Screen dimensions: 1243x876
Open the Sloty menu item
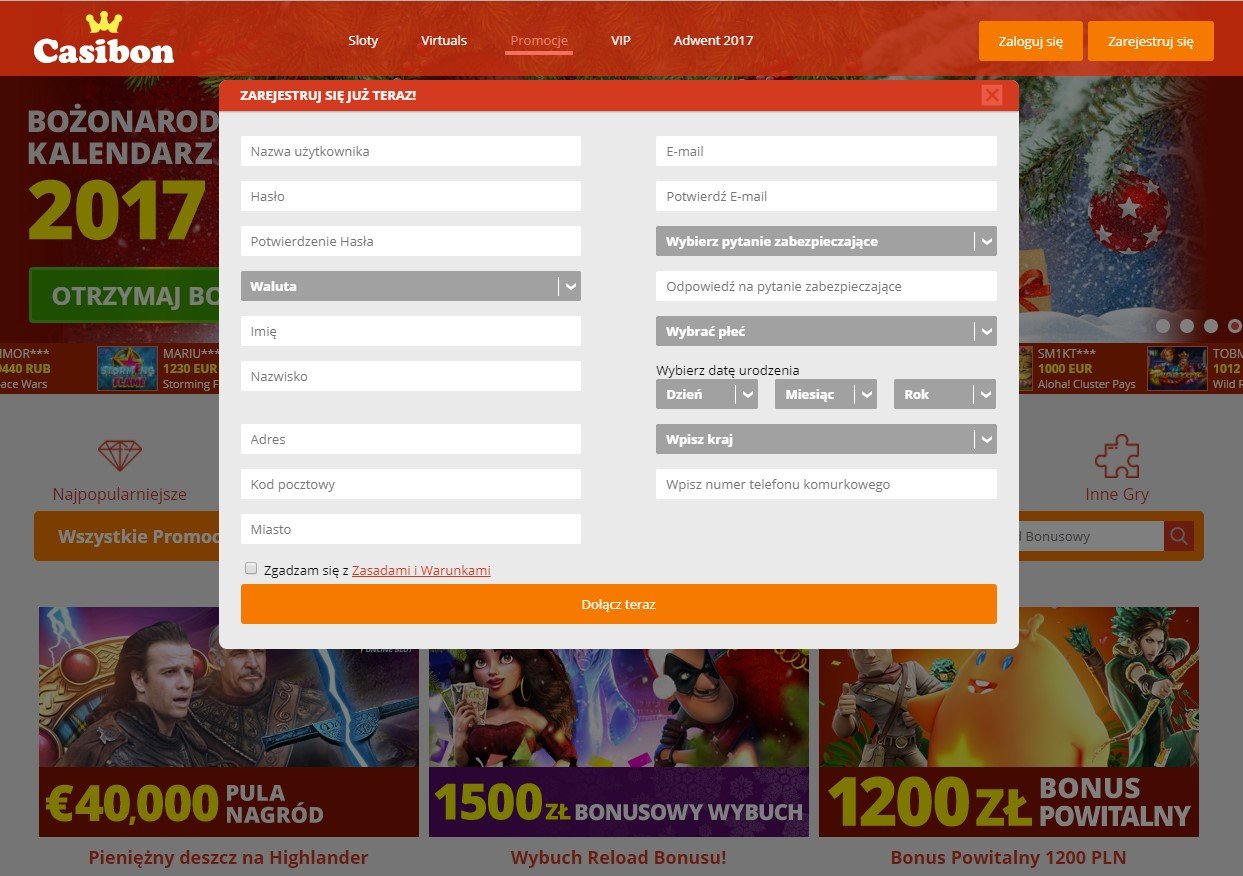(x=363, y=41)
